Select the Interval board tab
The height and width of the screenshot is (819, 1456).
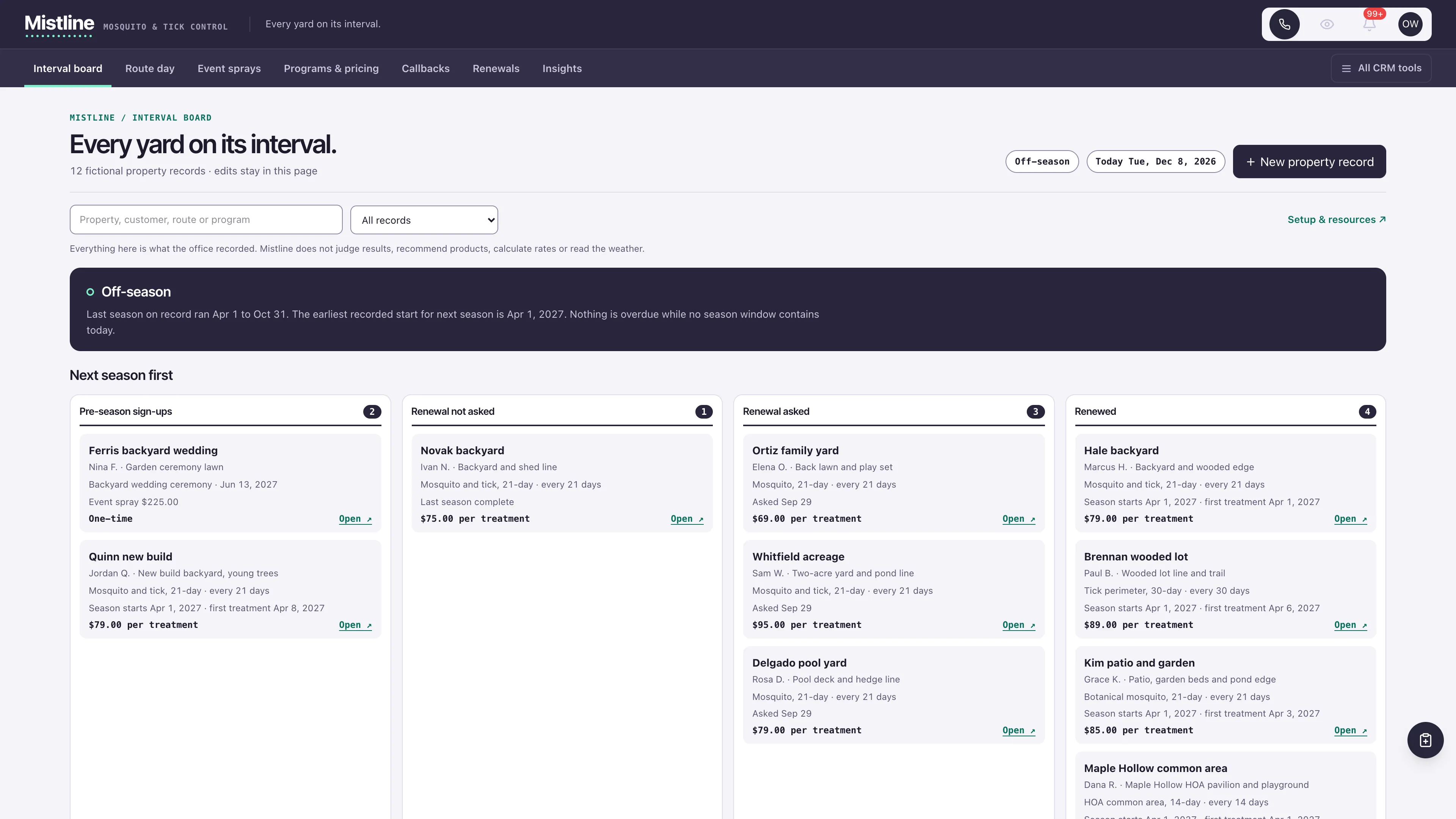[x=68, y=68]
